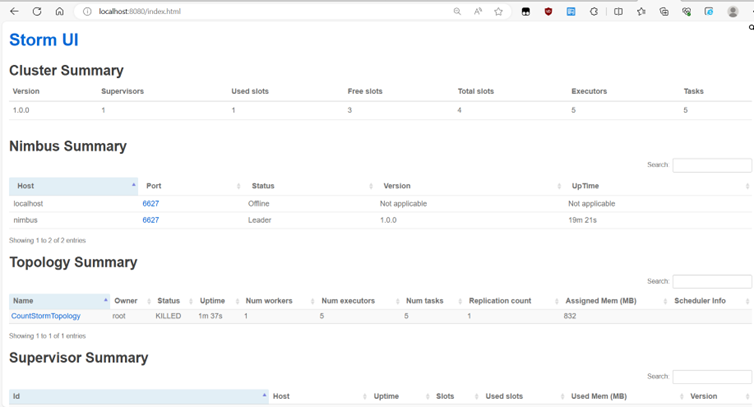Sort topology table by Num tasks
The image size is (754, 407).
(x=433, y=301)
